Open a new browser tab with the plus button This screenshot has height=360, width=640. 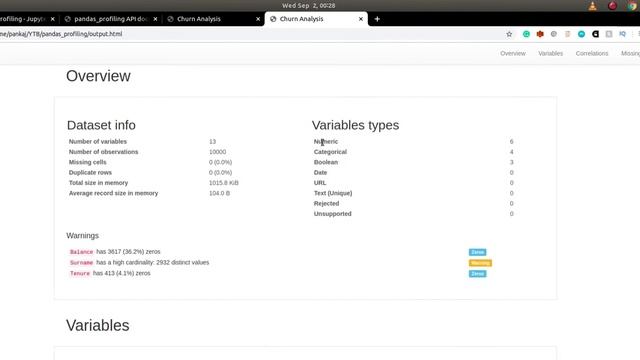click(x=377, y=19)
